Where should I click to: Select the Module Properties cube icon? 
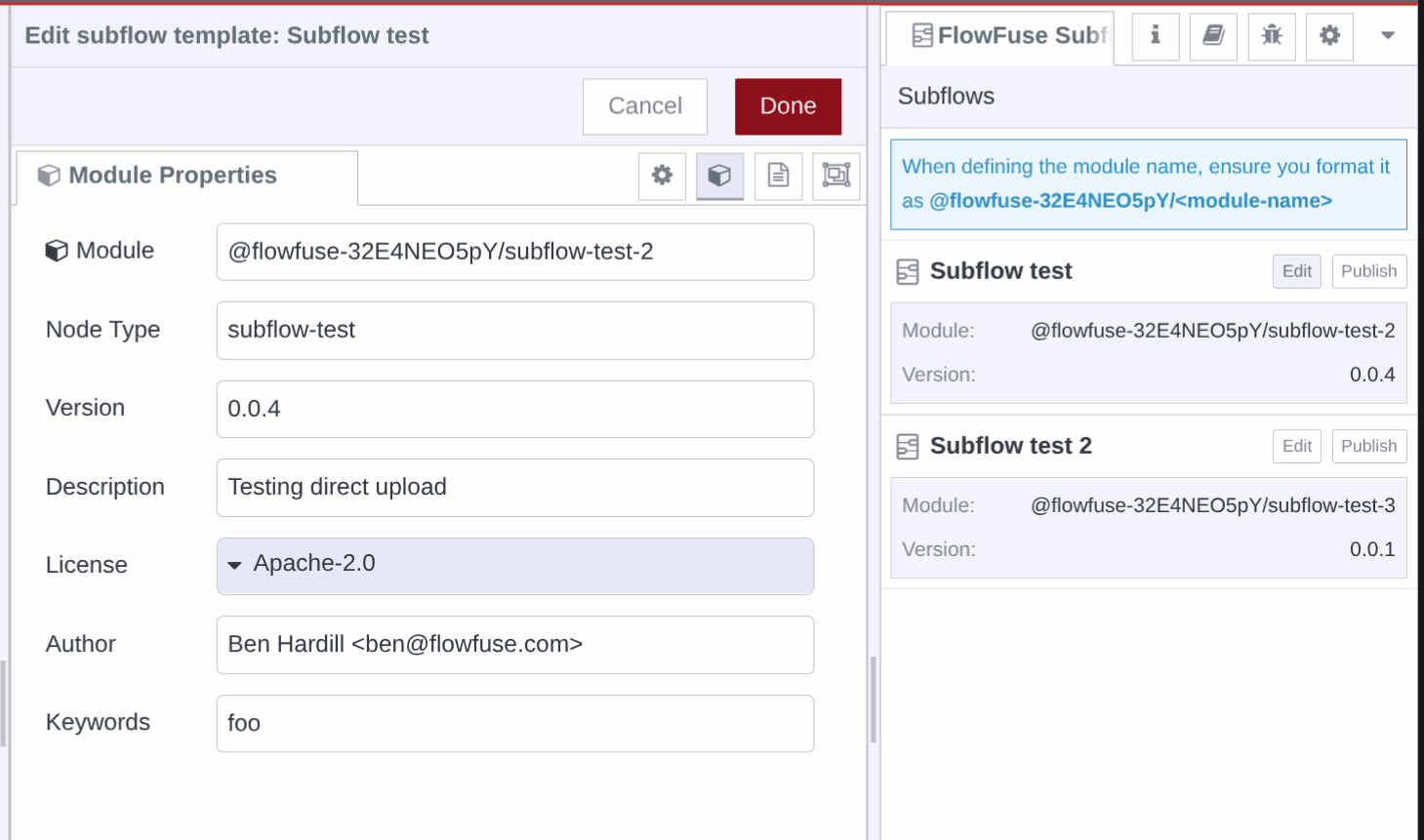tap(719, 176)
